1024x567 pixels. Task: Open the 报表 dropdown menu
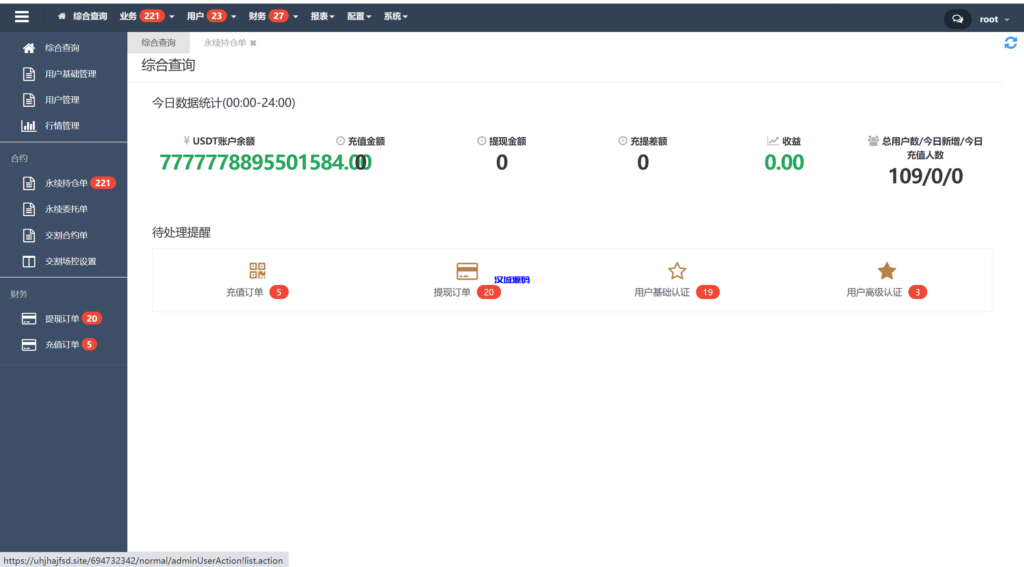click(324, 17)
